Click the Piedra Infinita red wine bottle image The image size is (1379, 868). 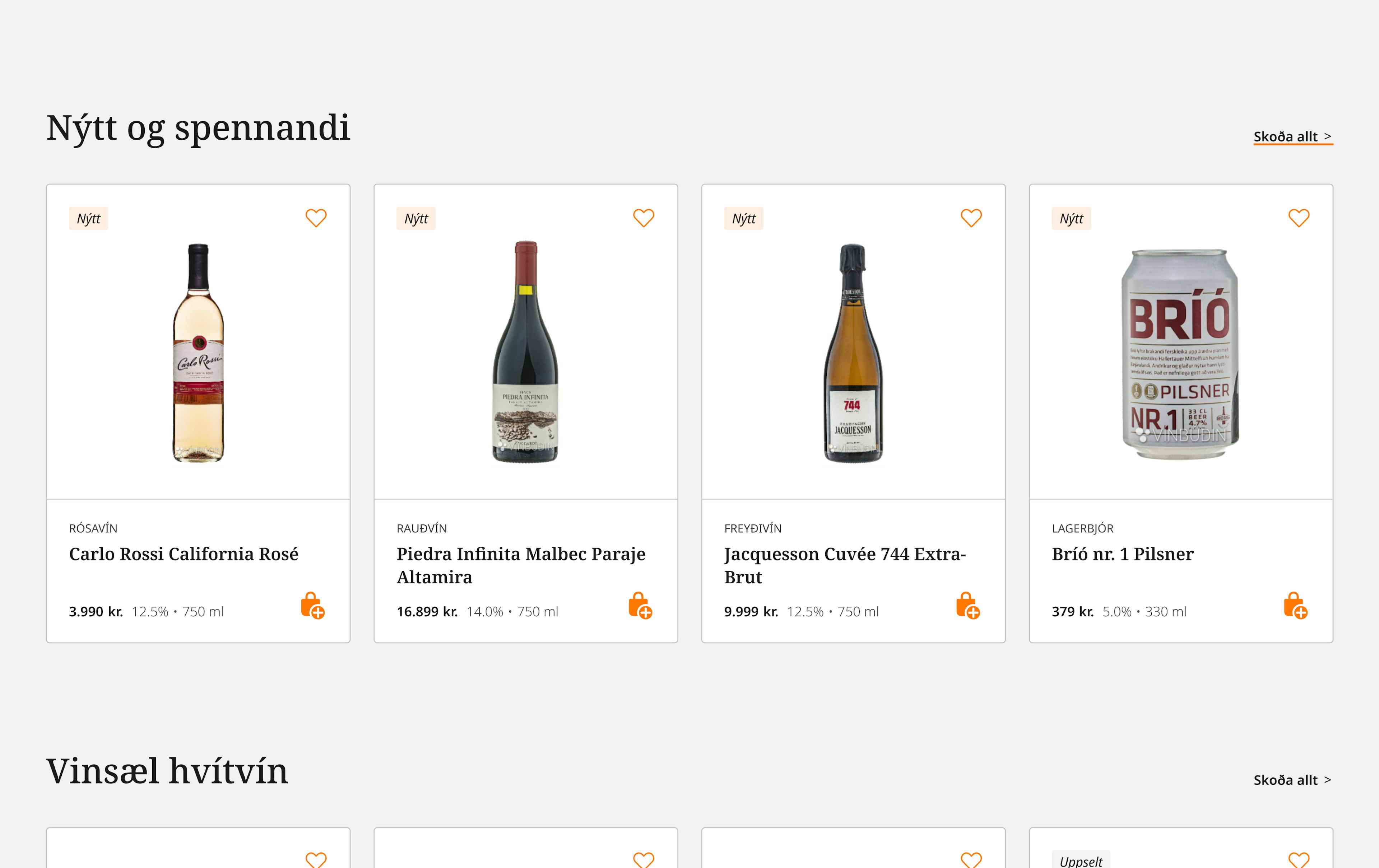(x=525, y=353)
